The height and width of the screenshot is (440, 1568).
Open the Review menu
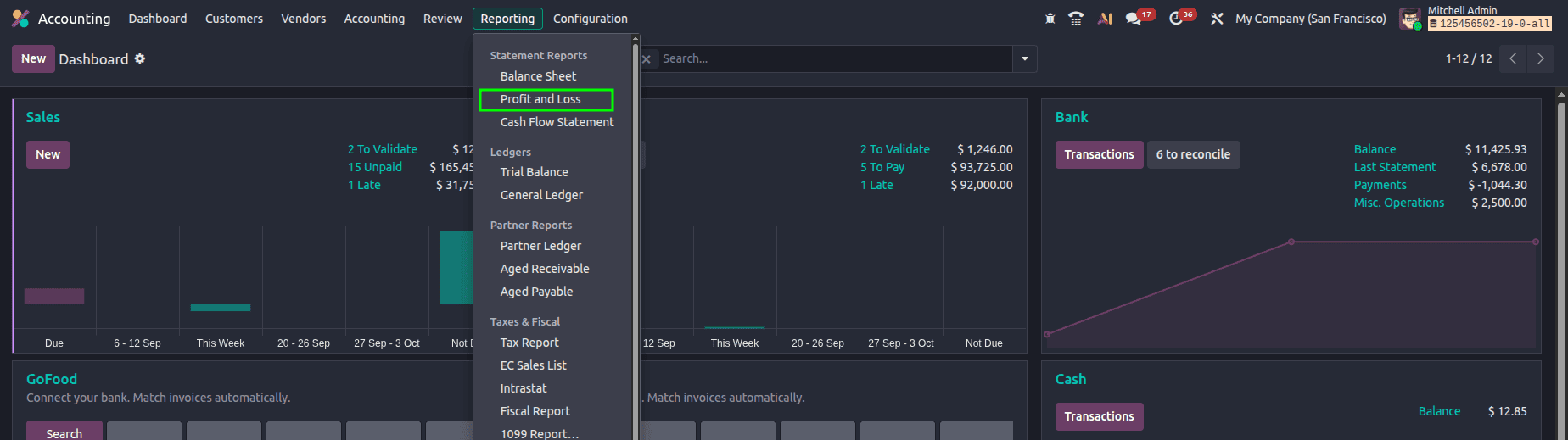[x=443, y=19]
